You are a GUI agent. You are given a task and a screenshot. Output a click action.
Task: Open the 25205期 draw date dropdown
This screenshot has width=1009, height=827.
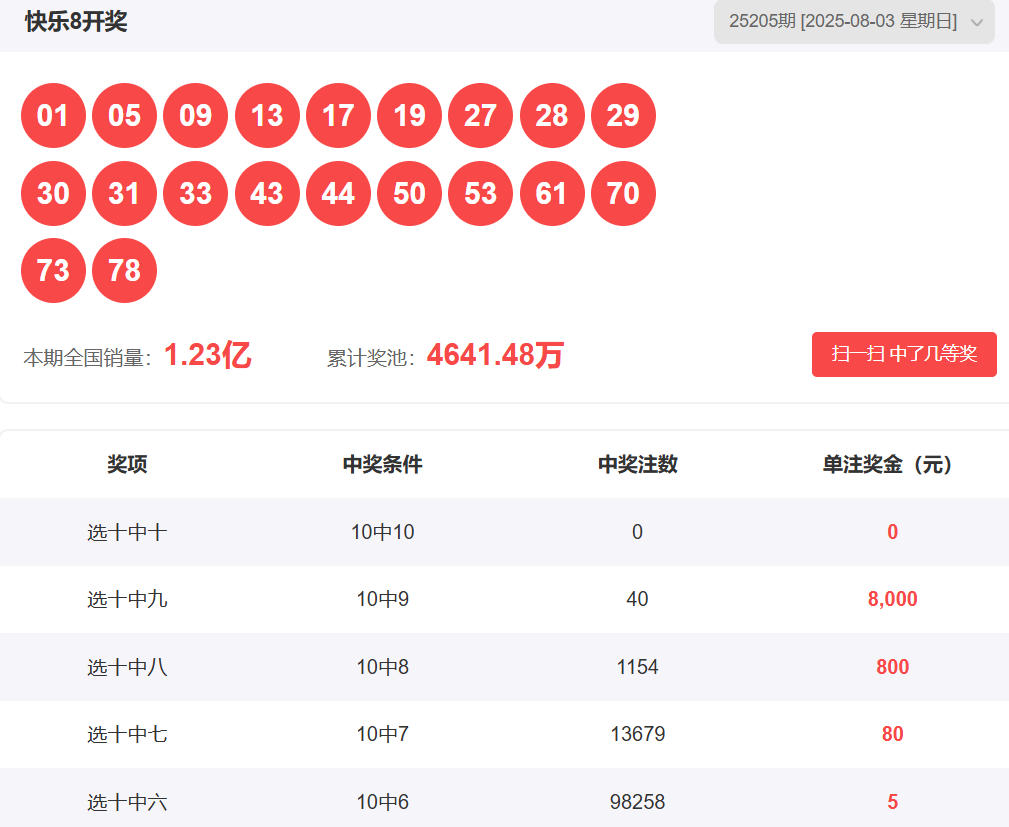(854, 21)
